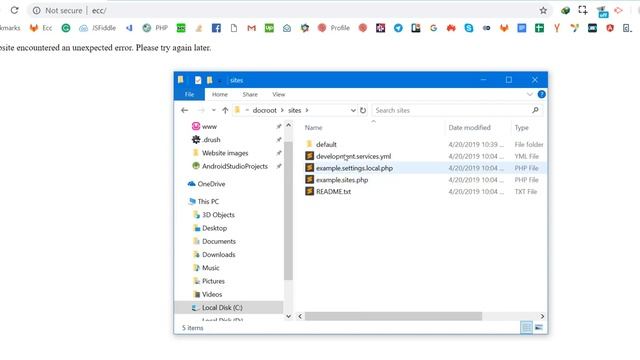Expand the chevron after sites in breadcrumb
The height and width of the screenshot is (360, 640).
pyautogui.click(x=307, y=110)
